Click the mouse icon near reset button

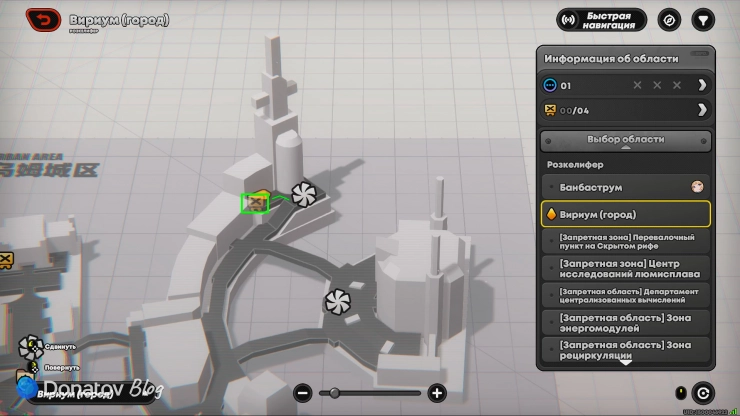coord(680,393)
